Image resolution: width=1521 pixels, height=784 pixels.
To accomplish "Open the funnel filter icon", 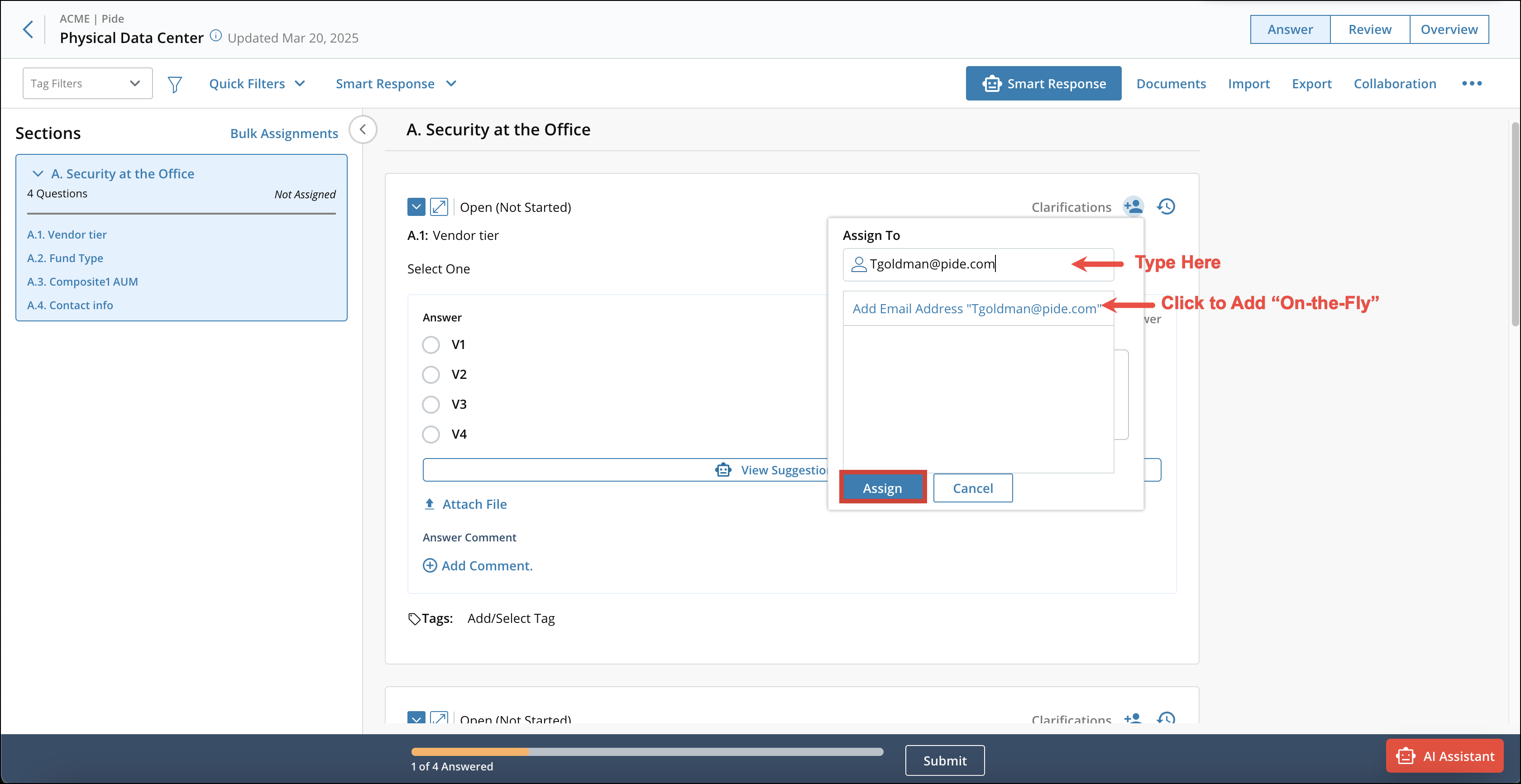I will (x=175, y=84).
